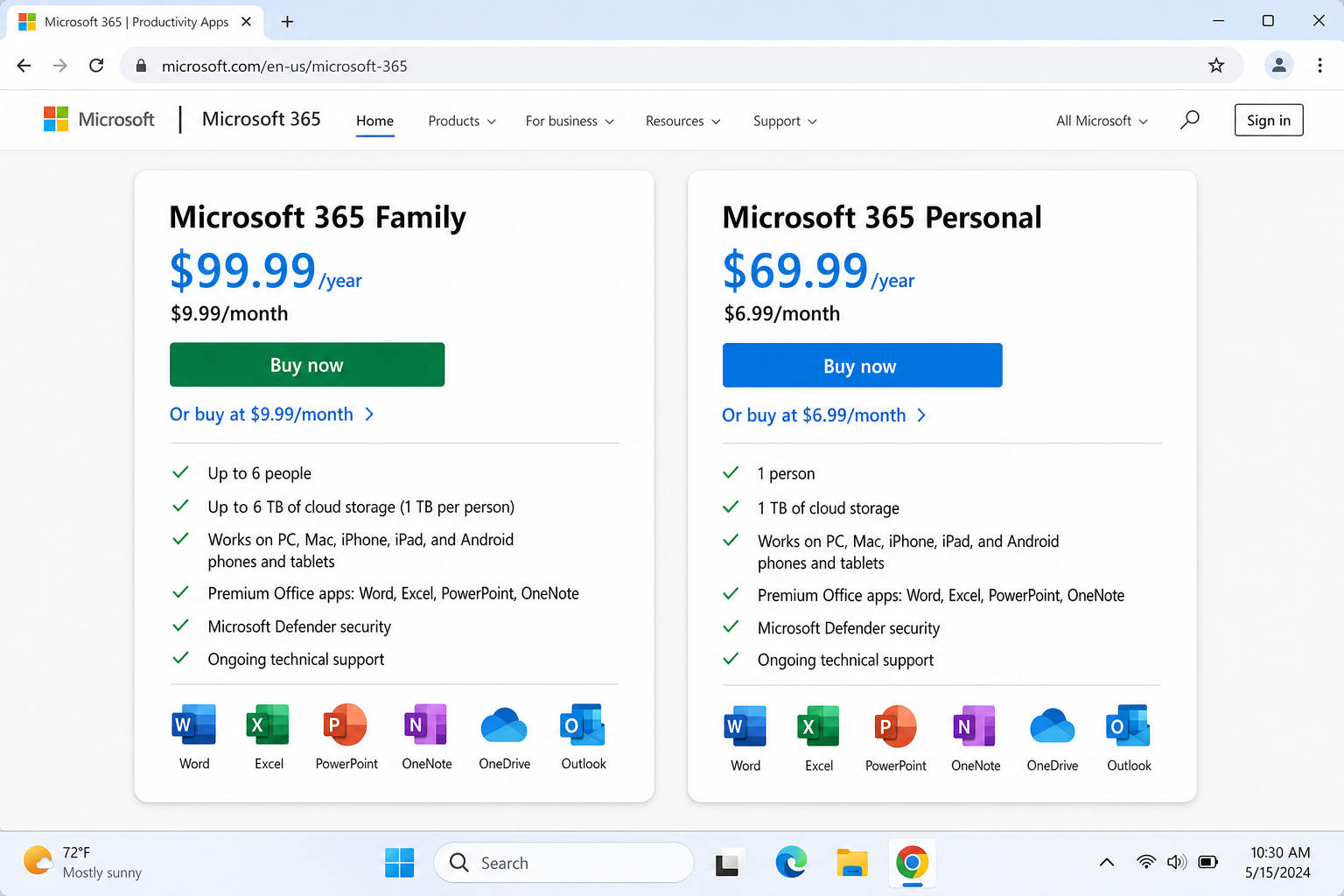Click the Outlook icon in Family plan
Screen dimensions: 1344x896
(x=583, y=724)
